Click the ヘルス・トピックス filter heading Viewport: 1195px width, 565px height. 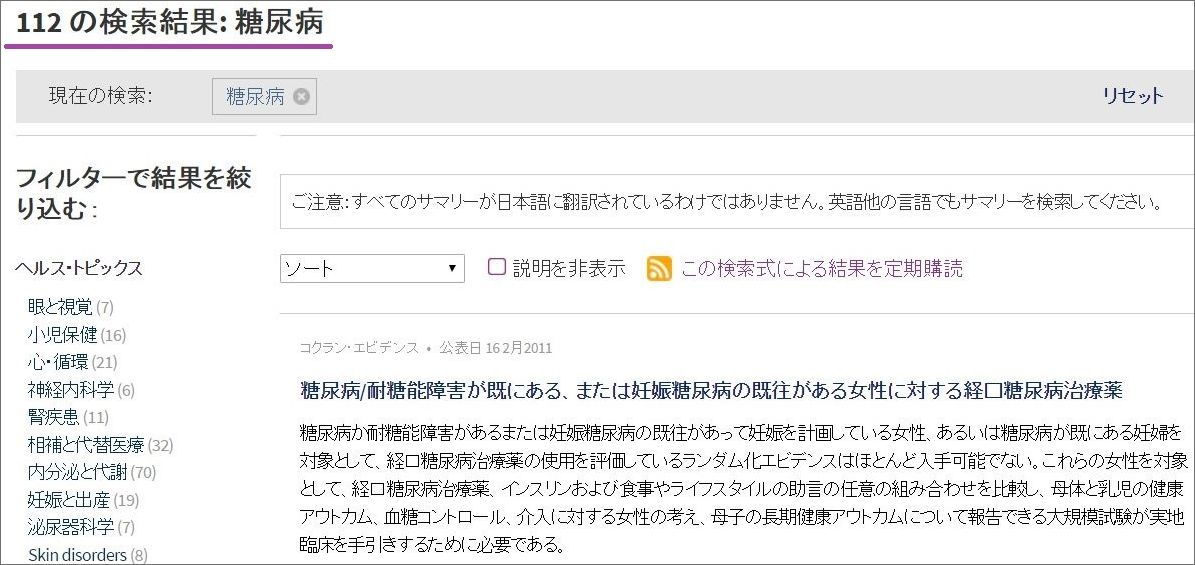pos(79,268)
